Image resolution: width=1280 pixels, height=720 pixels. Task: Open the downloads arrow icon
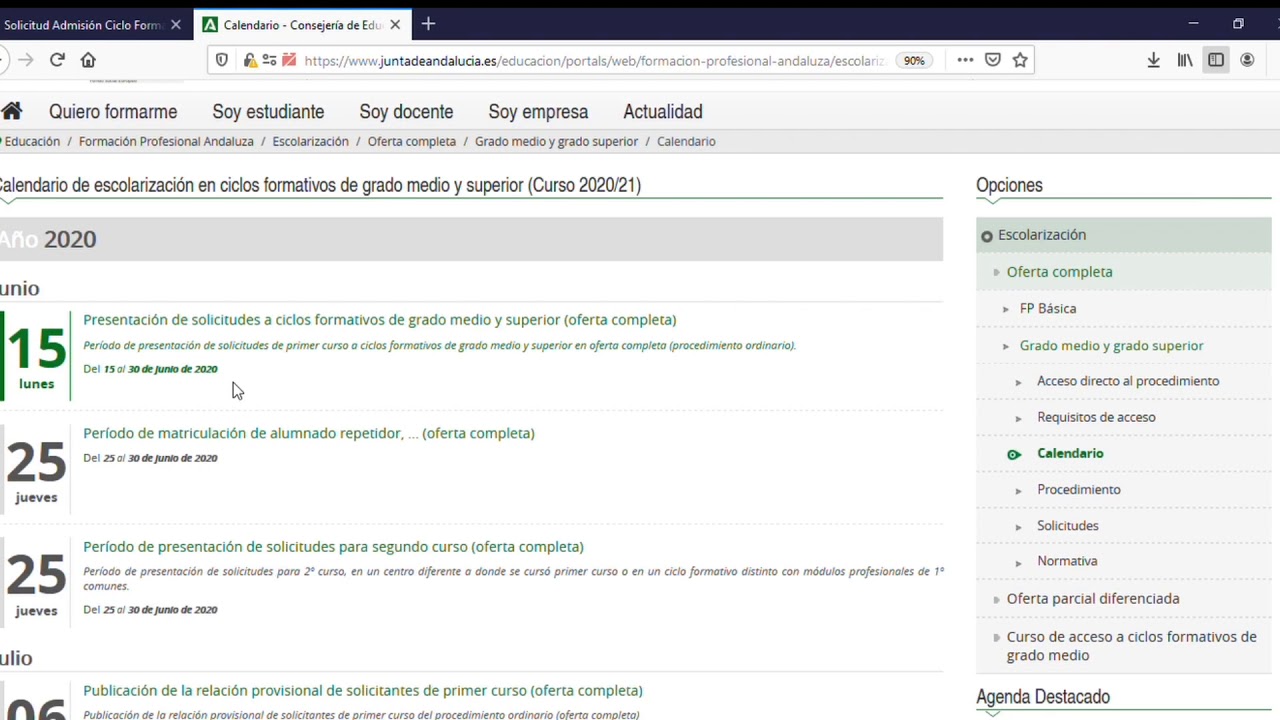(x=1153, y=60)
